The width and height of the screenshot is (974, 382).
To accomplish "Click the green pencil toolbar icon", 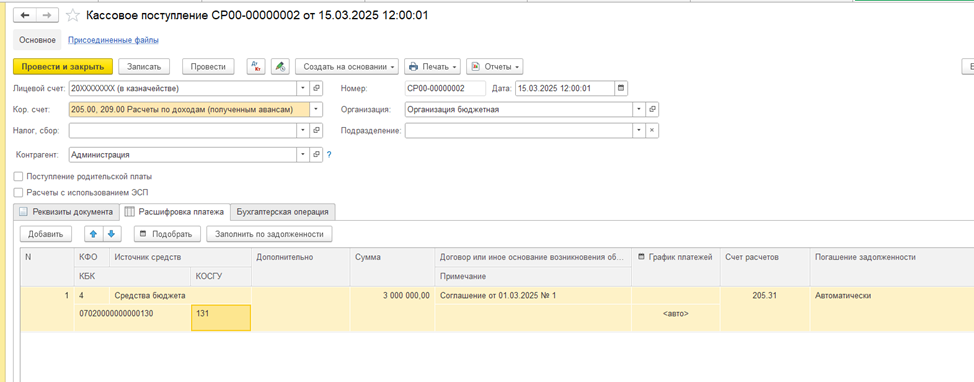I will click(281, 66).
